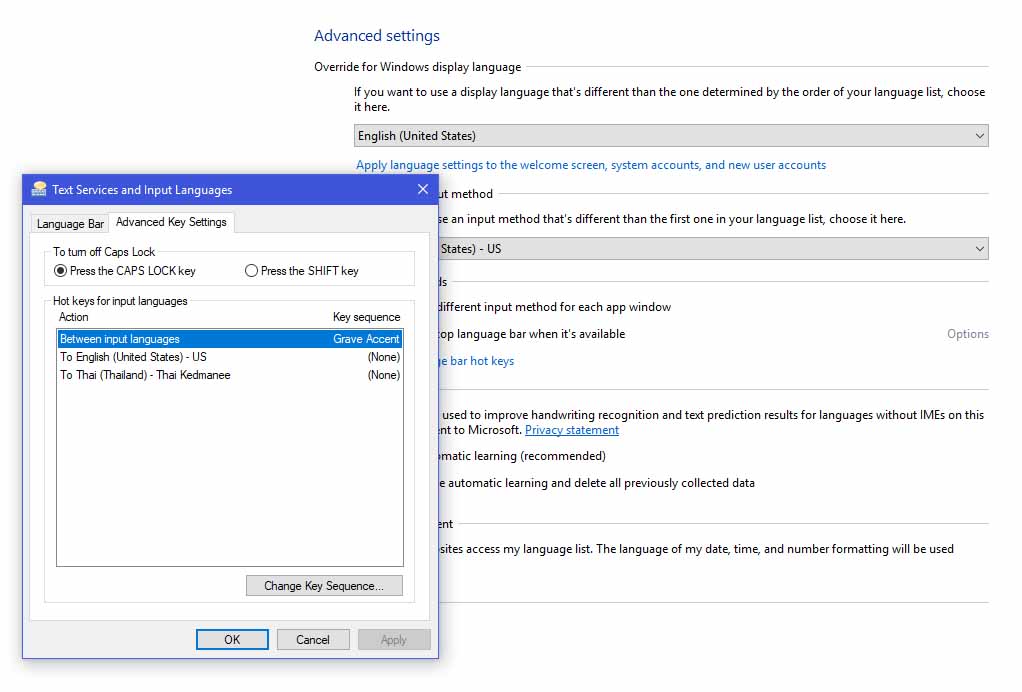Click the Advanced settings heading
The image size is (1022, 692).
377,36
